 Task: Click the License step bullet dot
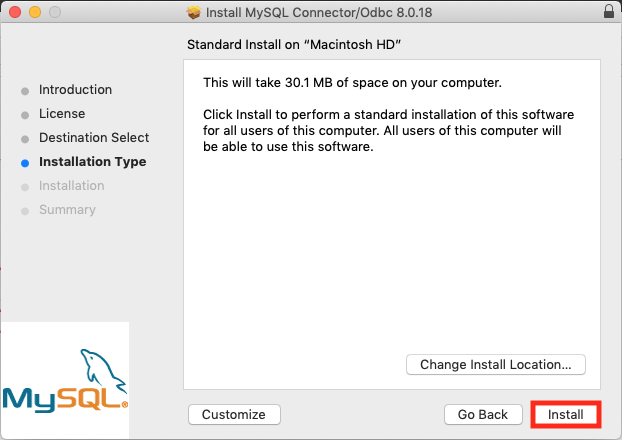(x=25, y=115)
